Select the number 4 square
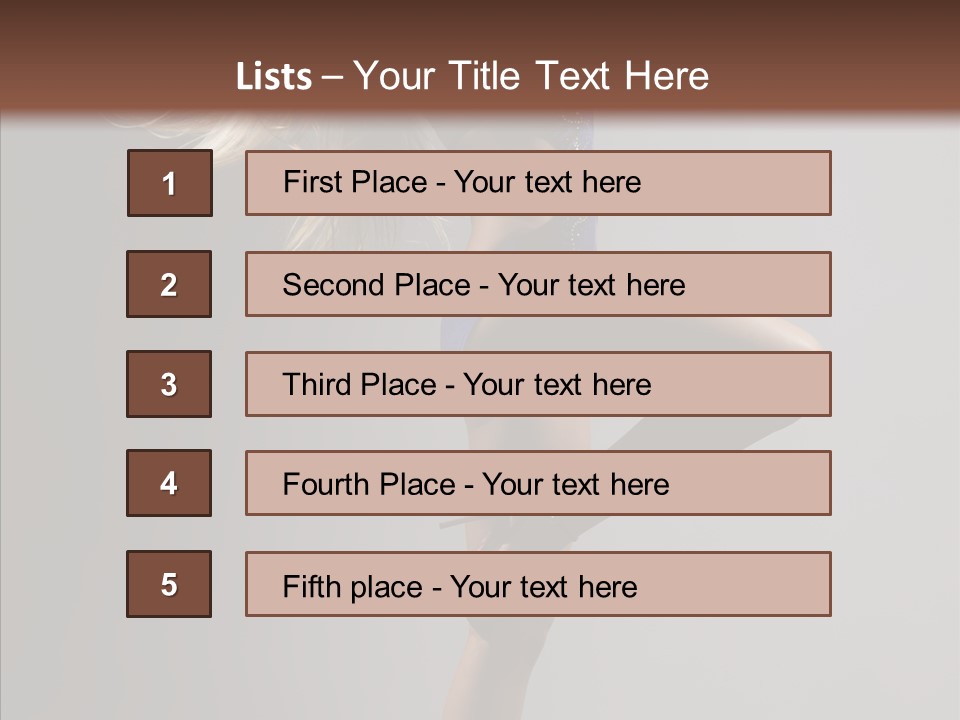This screenshot has width=960, height=720. (x=169, y=483)
